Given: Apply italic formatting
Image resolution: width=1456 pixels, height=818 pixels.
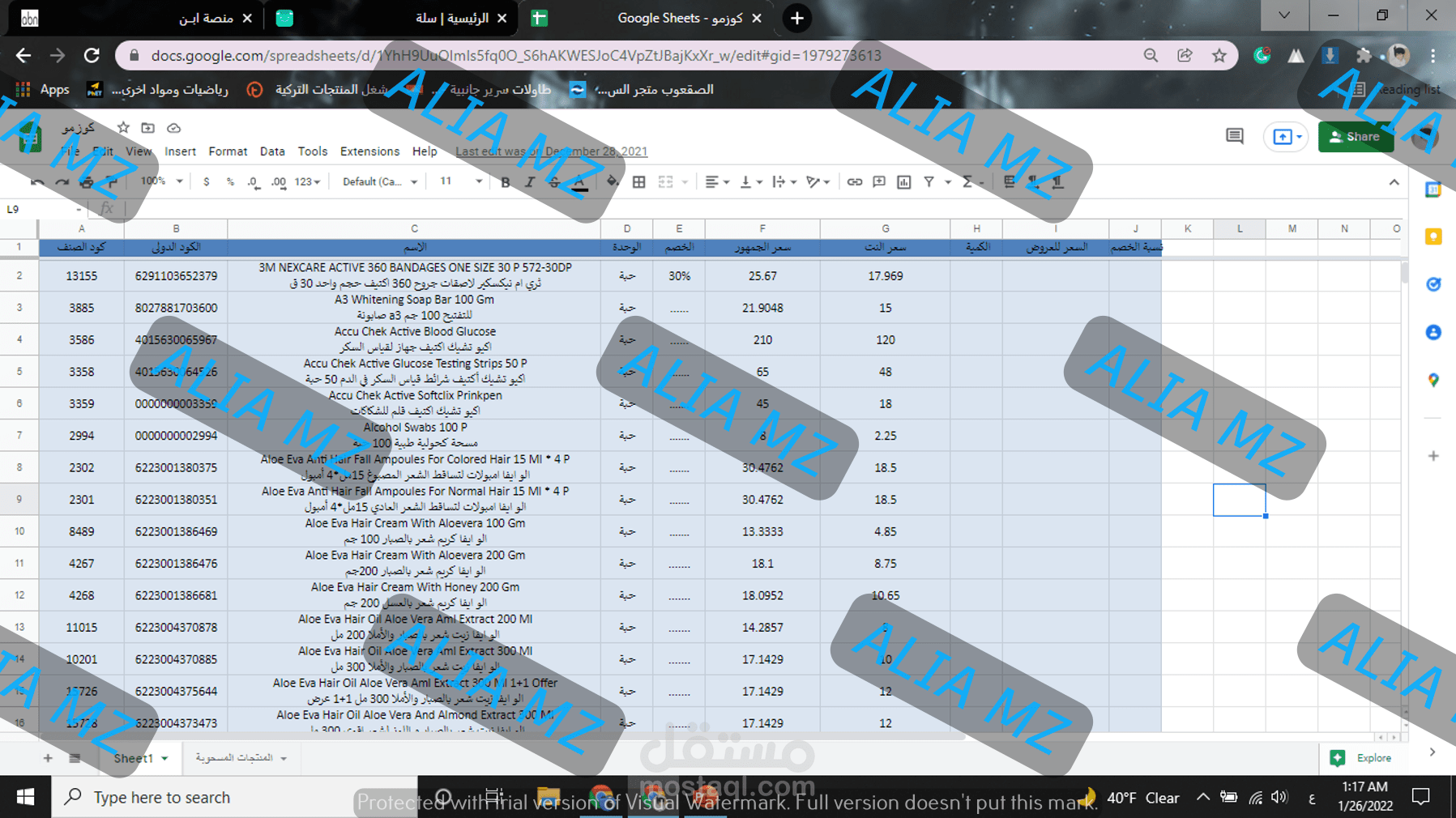Looking at the screenshot, I should click(530, 182).
